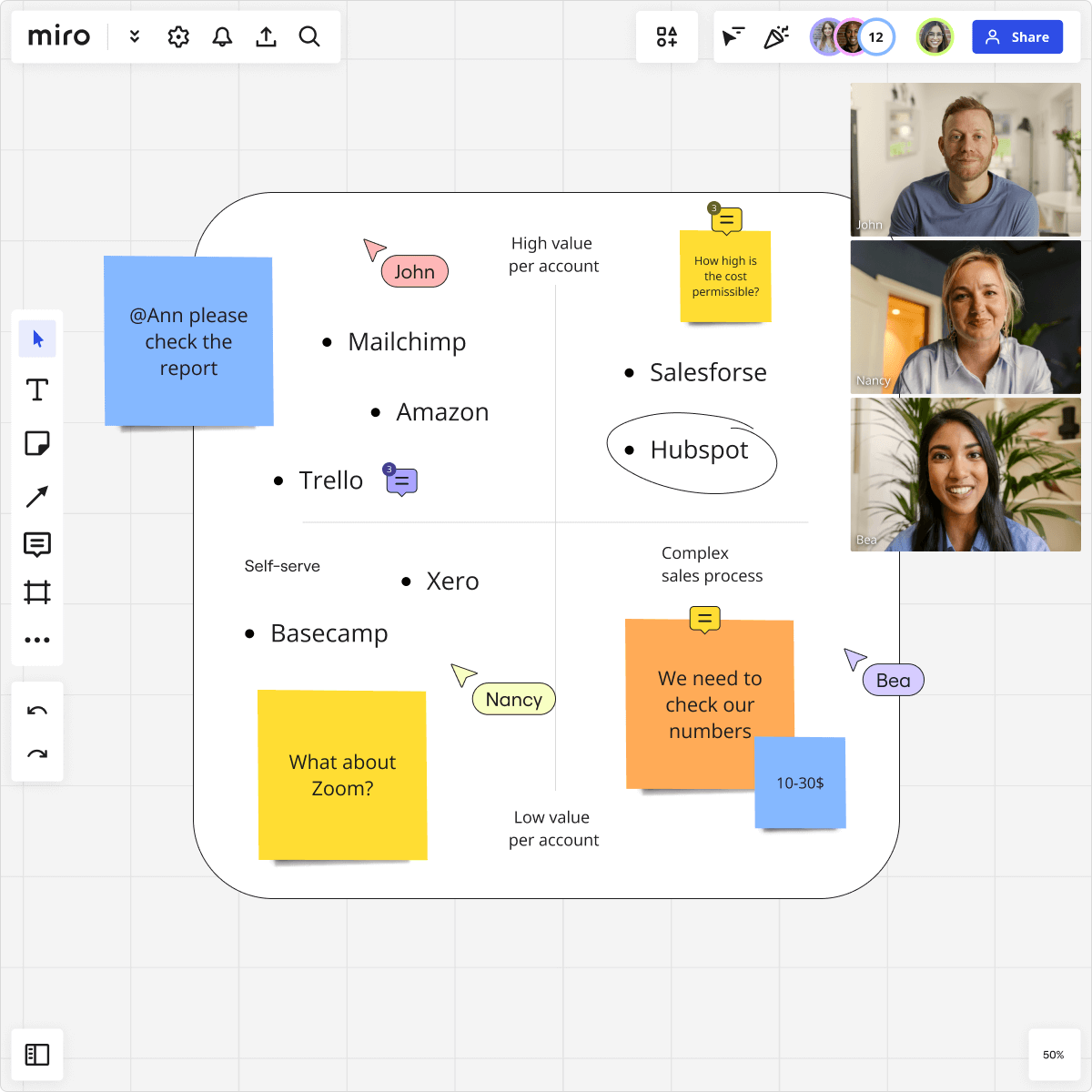1092x1092 pixels.
Task: Click the export upload icon
Action: [x=266, y=36]
